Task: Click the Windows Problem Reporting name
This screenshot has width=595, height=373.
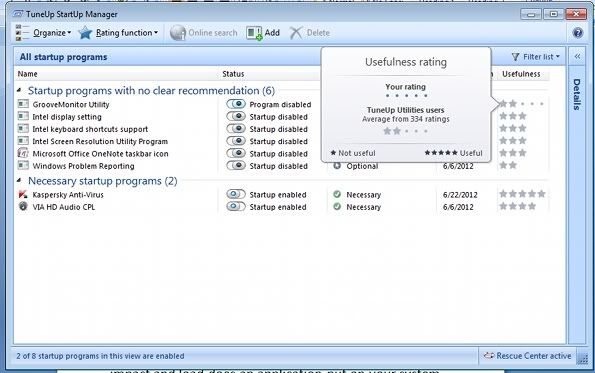Action: click(83, 166)
